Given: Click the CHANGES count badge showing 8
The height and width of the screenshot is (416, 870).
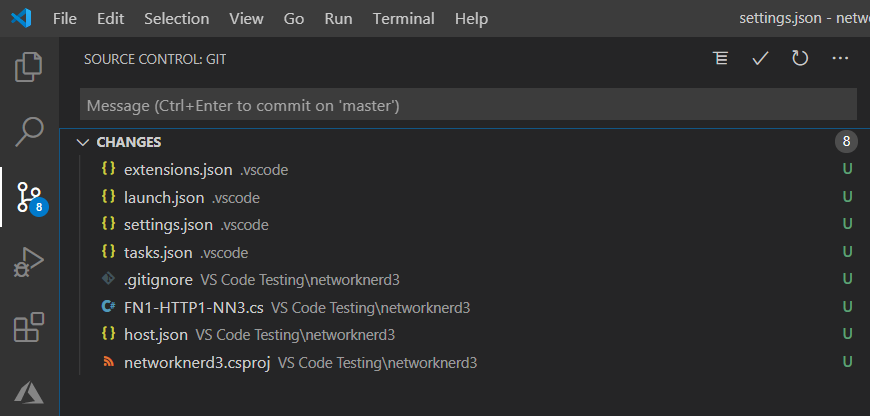Looking at the screenshot, I should tap(846, 142).
